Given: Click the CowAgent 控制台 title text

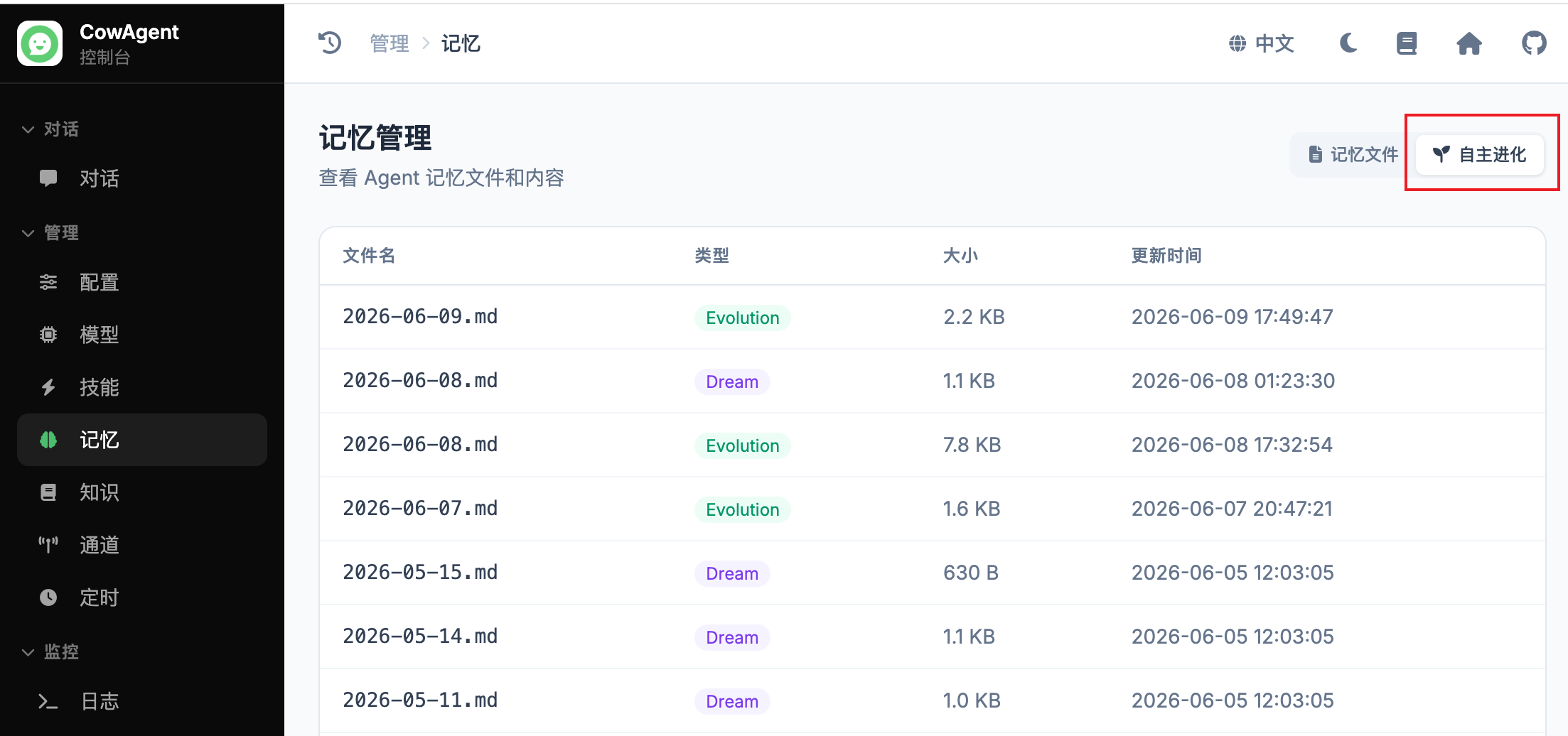Looking at the screenshot, I should [x=129, y=43].
